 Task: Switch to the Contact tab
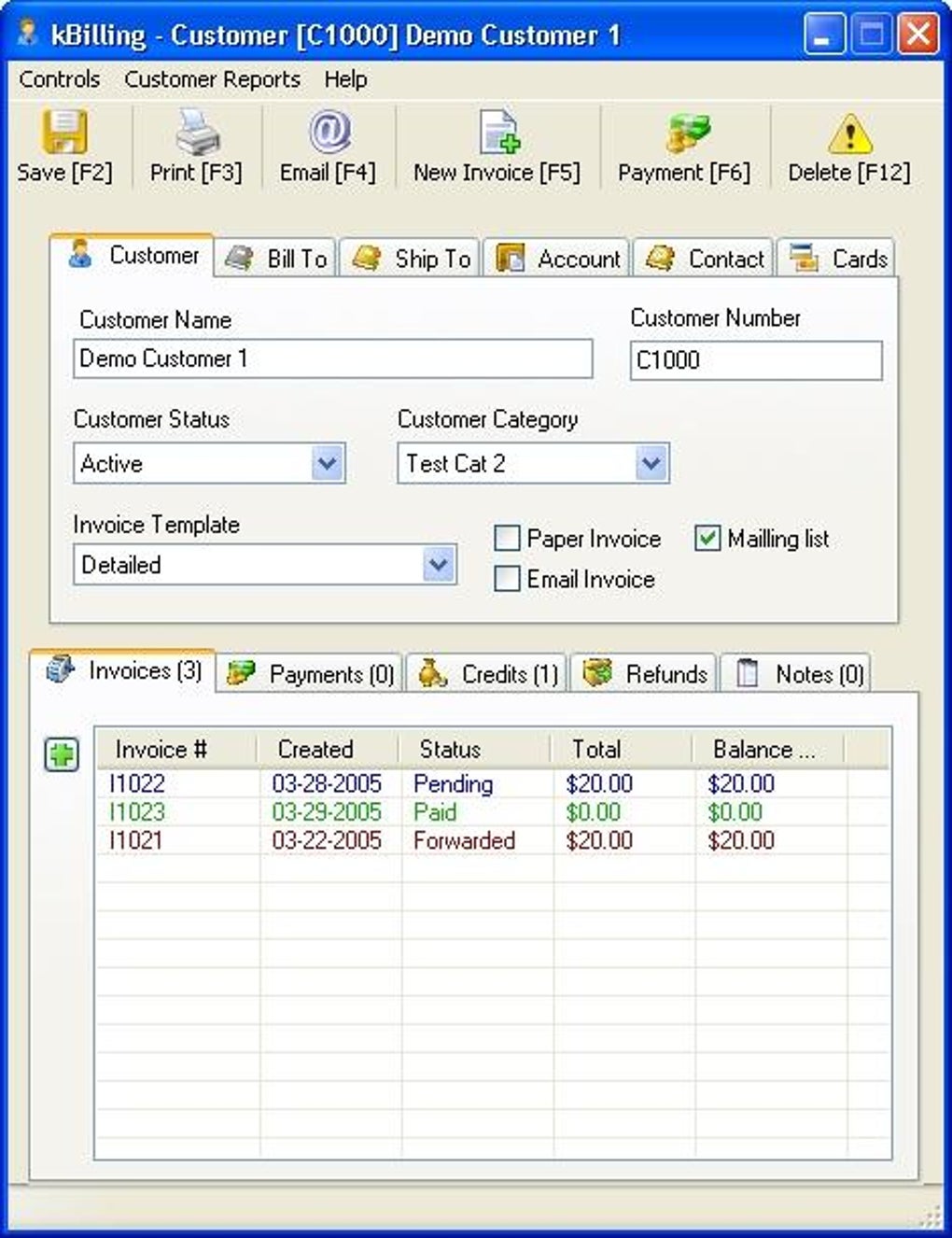coord(704,259)
